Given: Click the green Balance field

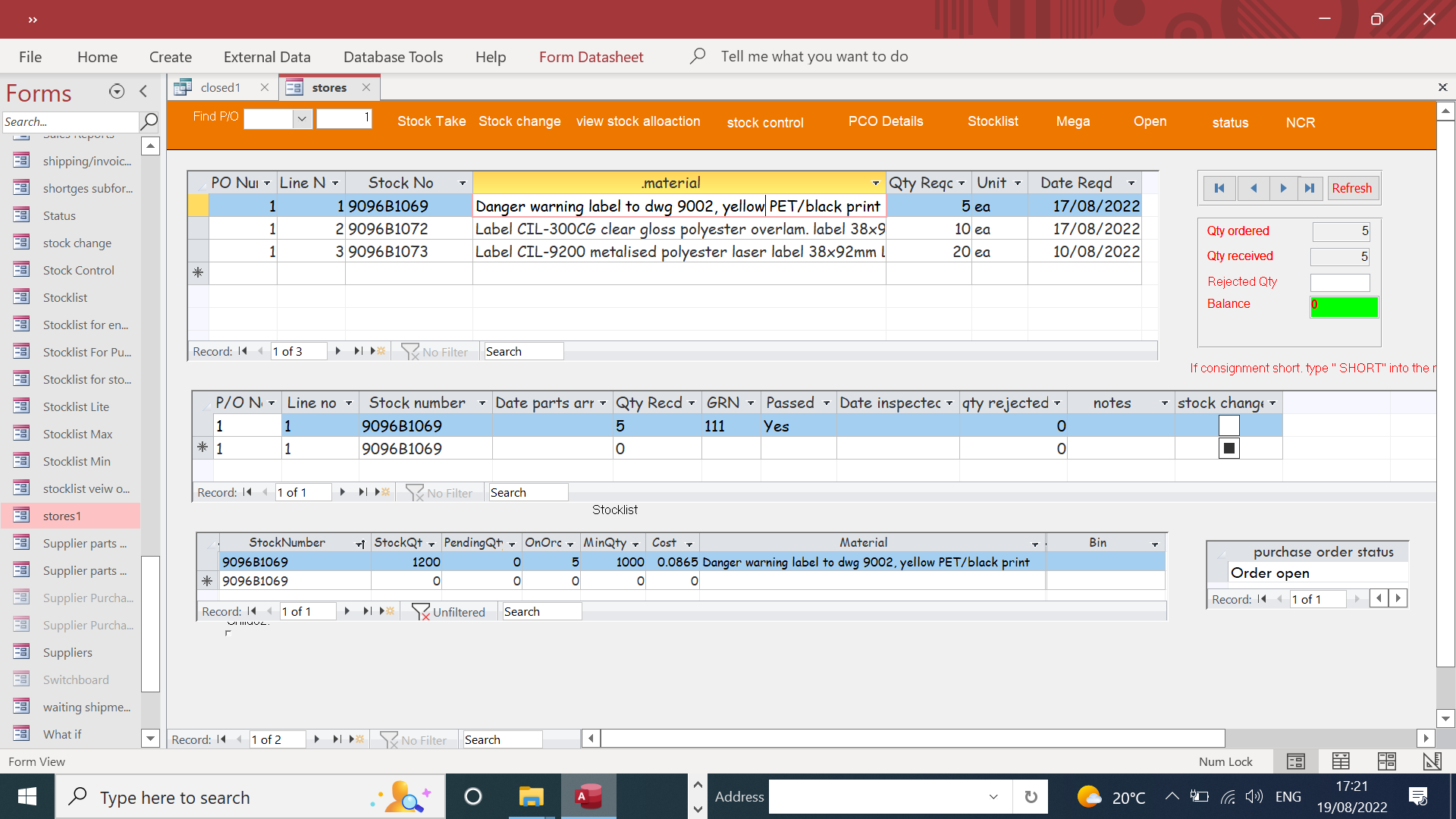Looking at the screenshot, I should tap(1344, 306).
